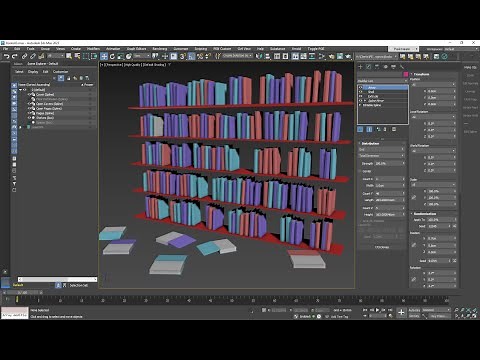Activate the Select and Rotate tool
Screen dimensions: 480x360
coord(112,56)
